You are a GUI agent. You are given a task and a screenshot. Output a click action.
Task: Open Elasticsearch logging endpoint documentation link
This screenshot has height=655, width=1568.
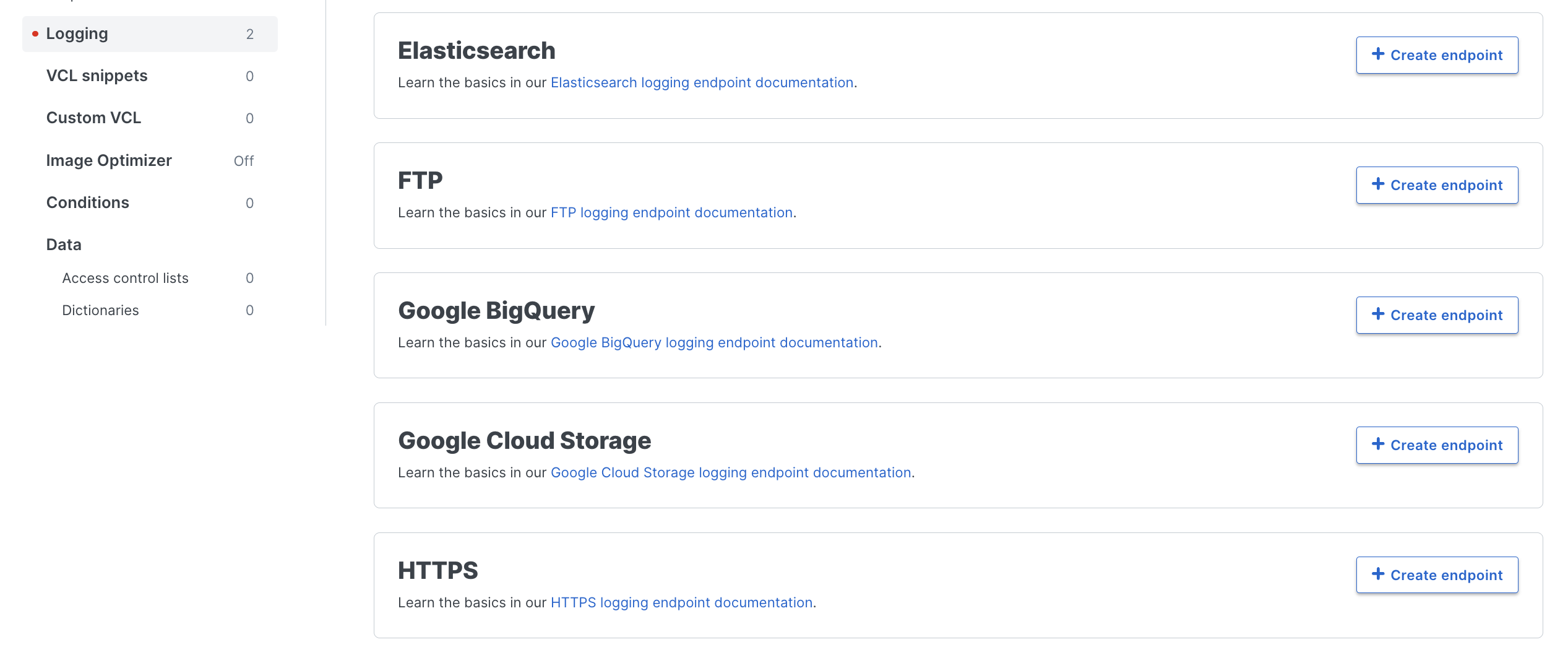point(702,83)
